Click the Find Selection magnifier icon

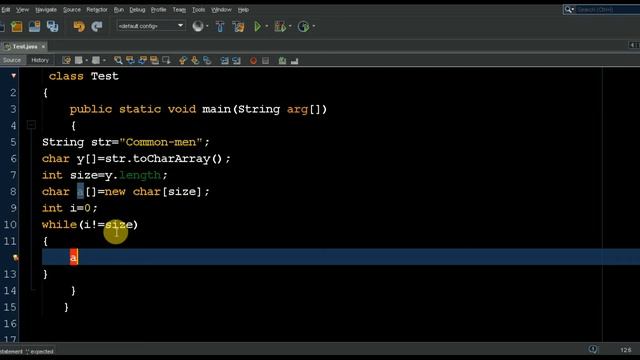(x=118, y=61)
